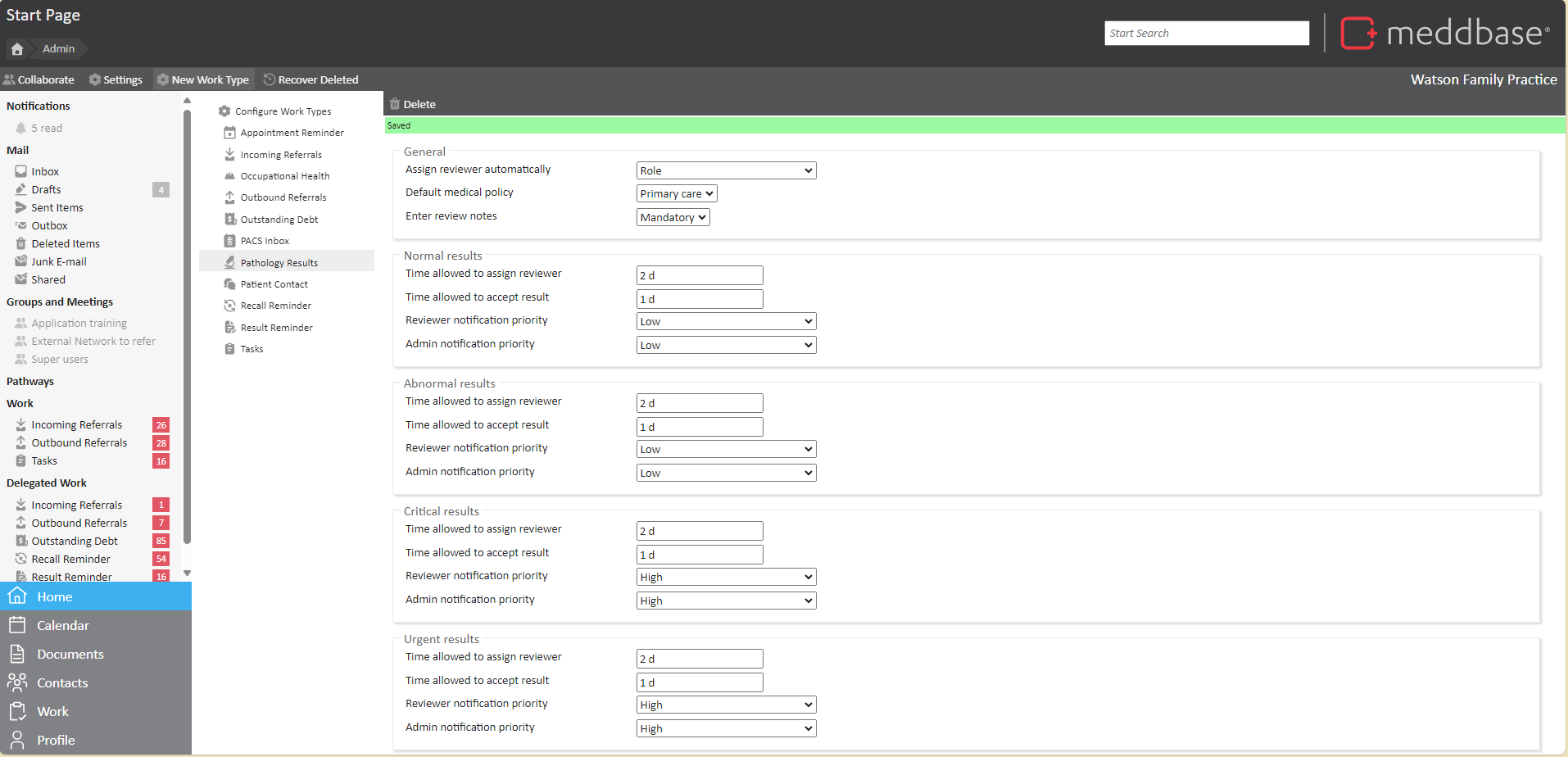The width and height of the screenshot is (1568, 757).
Task: Click Recover Deleted in the toolbar
Action: coord(310,79)
